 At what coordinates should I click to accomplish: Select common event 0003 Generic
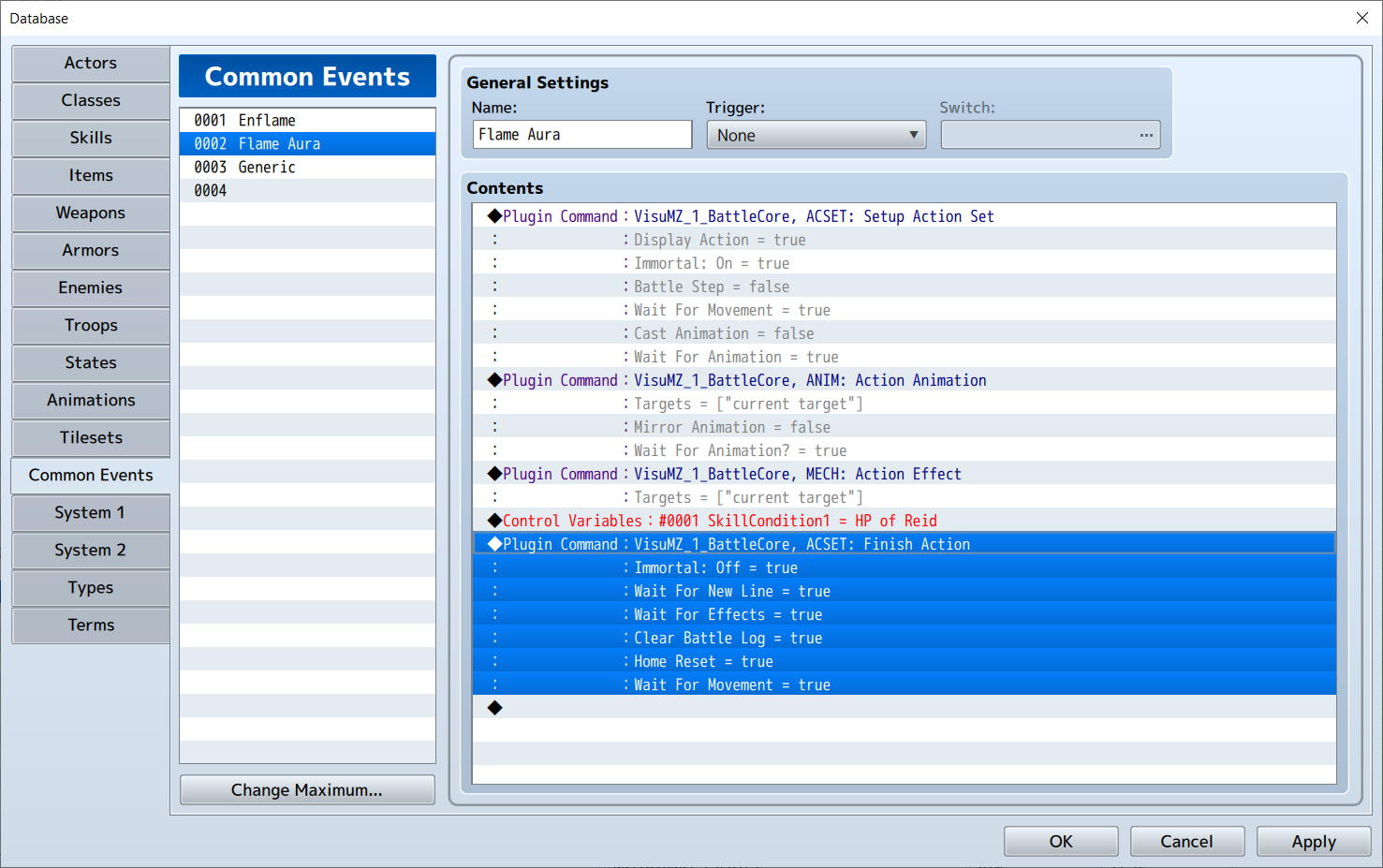point(307,167)
